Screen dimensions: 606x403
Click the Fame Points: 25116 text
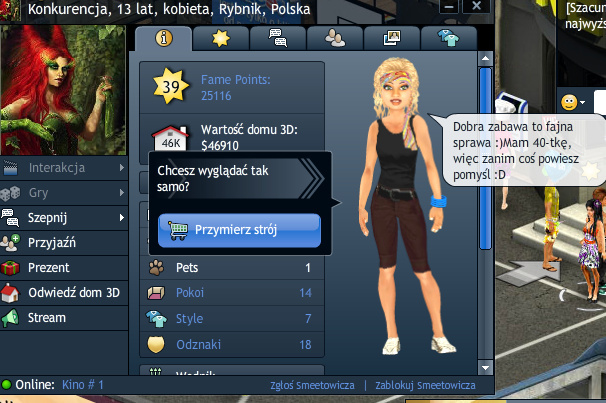[x=235, y=87]
